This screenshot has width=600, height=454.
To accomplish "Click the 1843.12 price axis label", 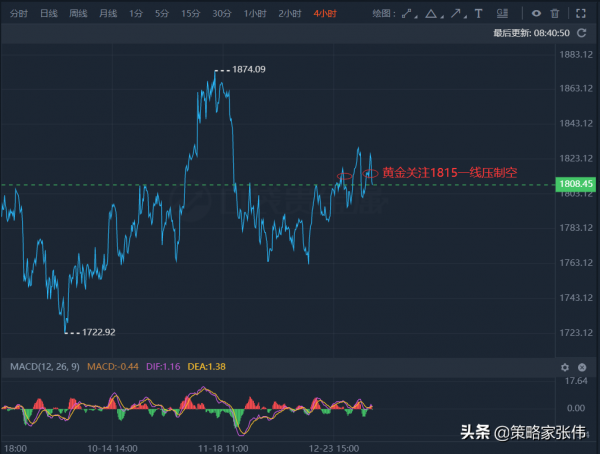I will pos(576,123).
